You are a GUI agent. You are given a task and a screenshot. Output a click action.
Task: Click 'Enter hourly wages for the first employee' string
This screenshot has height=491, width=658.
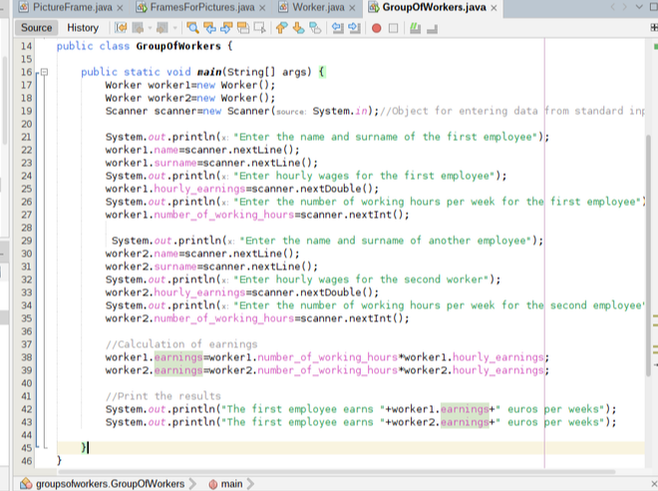(365, 176)
